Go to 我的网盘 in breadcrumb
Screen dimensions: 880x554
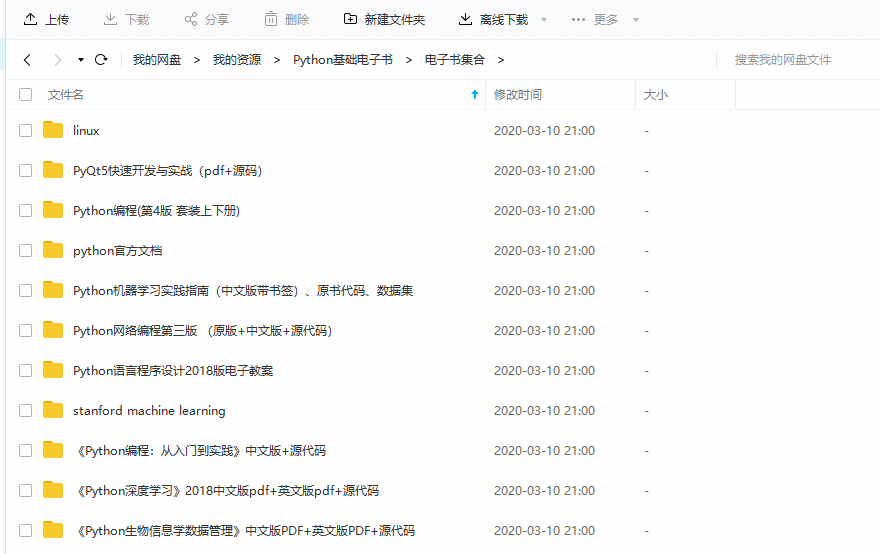click(x=157, y=59)
